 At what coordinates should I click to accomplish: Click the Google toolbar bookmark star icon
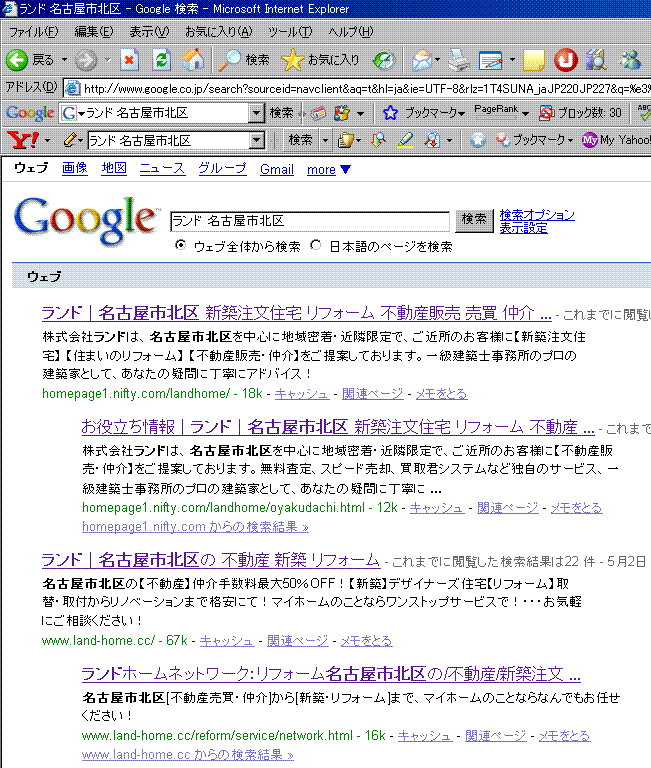[390, 113]
